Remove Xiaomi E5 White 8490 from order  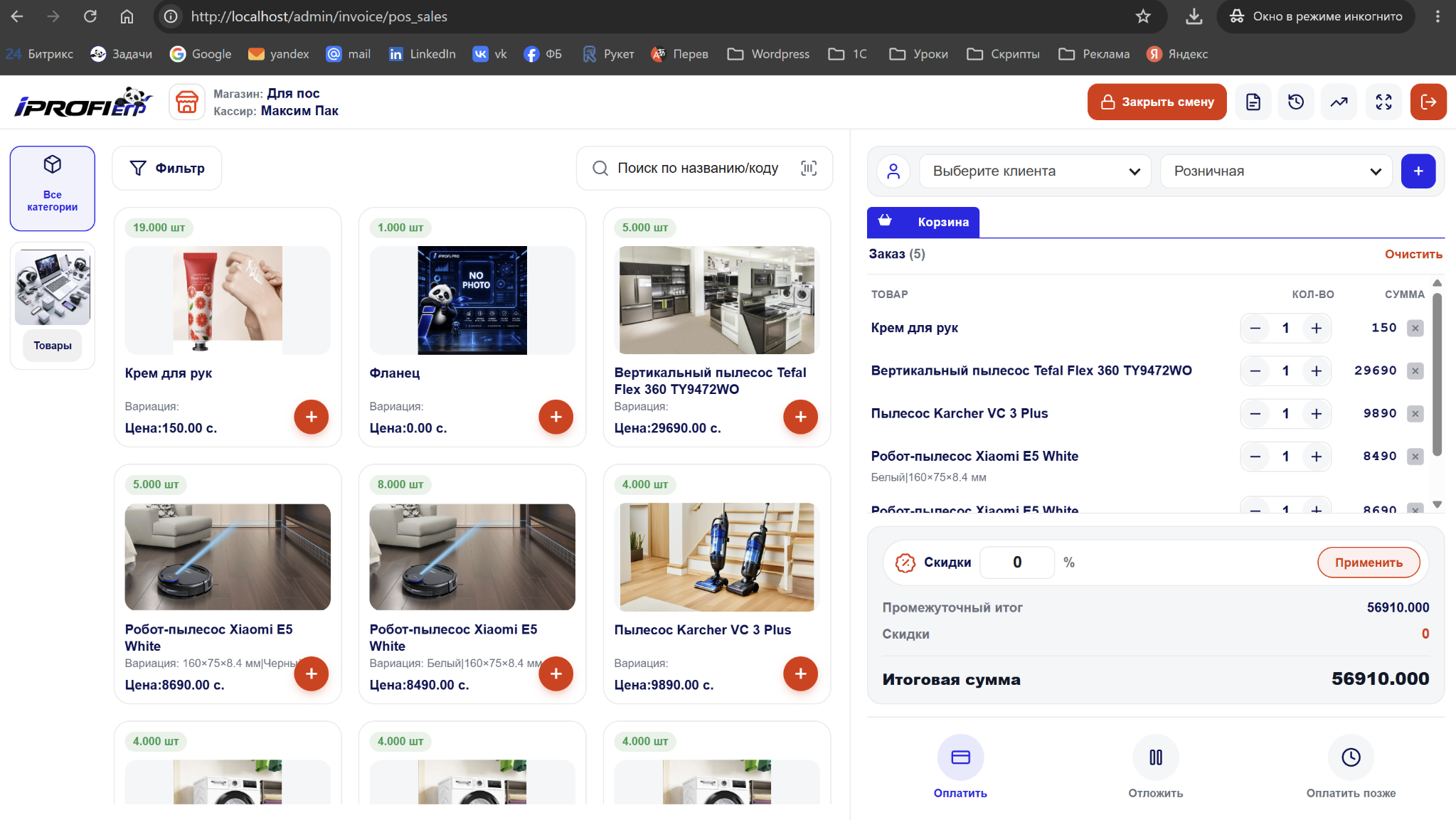pyautogui.click(x=1415, y=456)
